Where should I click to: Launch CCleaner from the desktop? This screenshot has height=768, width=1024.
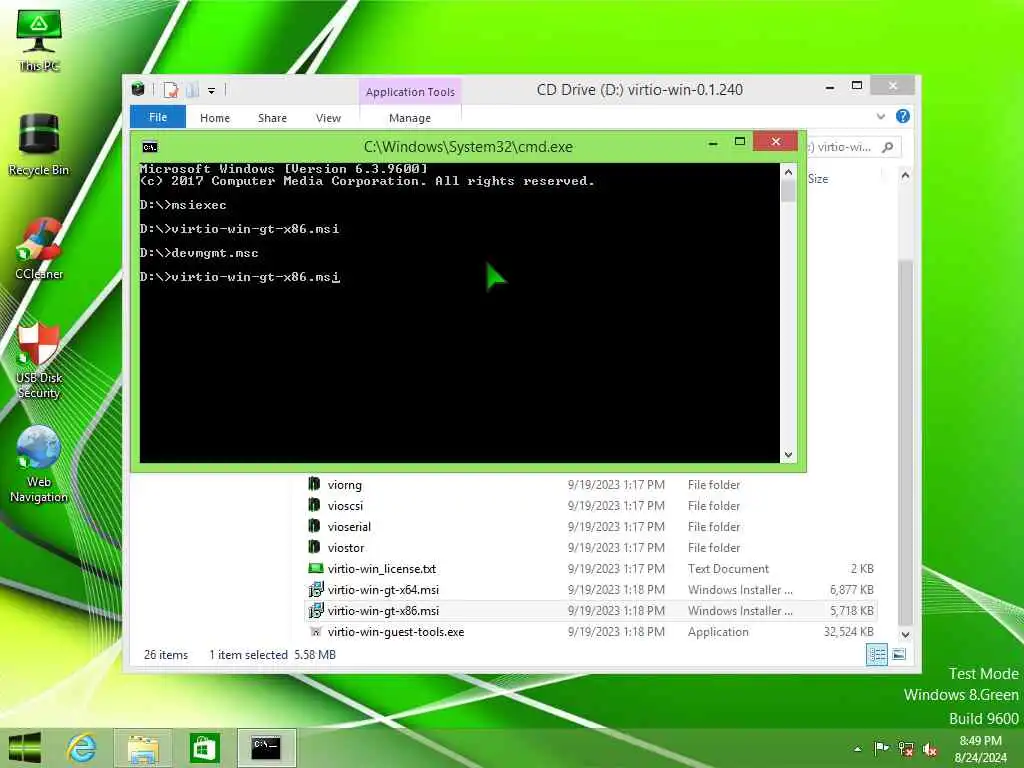click(39, 249)
